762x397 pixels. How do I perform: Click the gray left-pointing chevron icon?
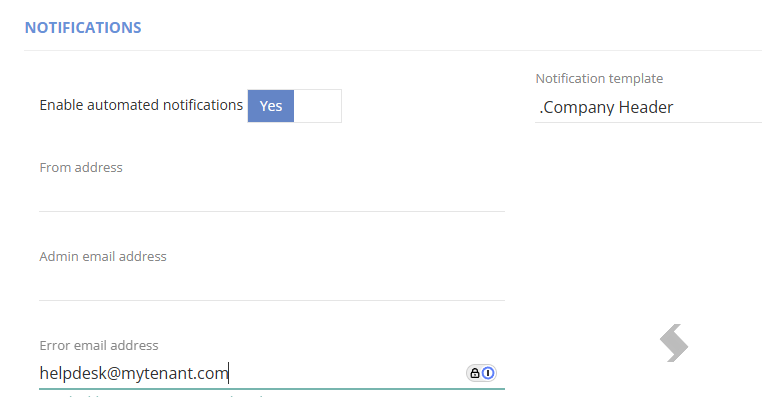pos(674,343)
